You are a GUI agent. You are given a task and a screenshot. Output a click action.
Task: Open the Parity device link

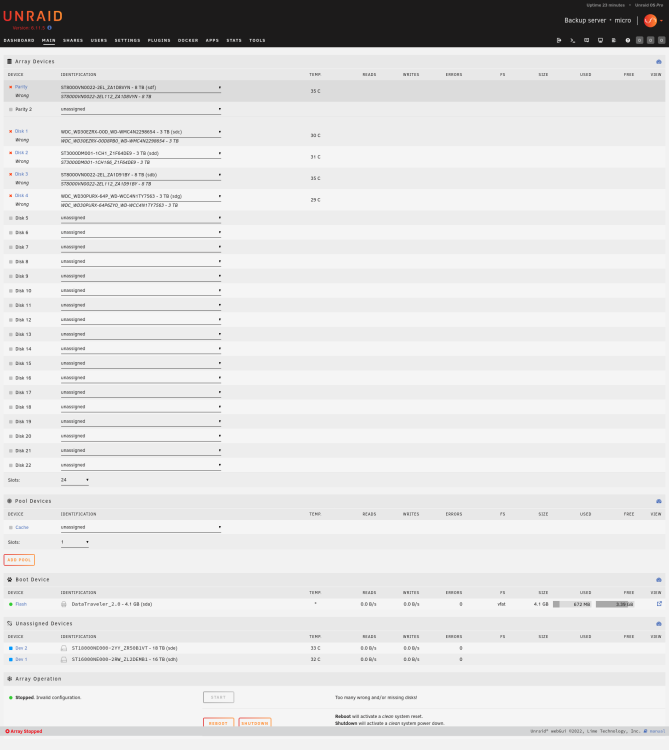coord(21,87)
